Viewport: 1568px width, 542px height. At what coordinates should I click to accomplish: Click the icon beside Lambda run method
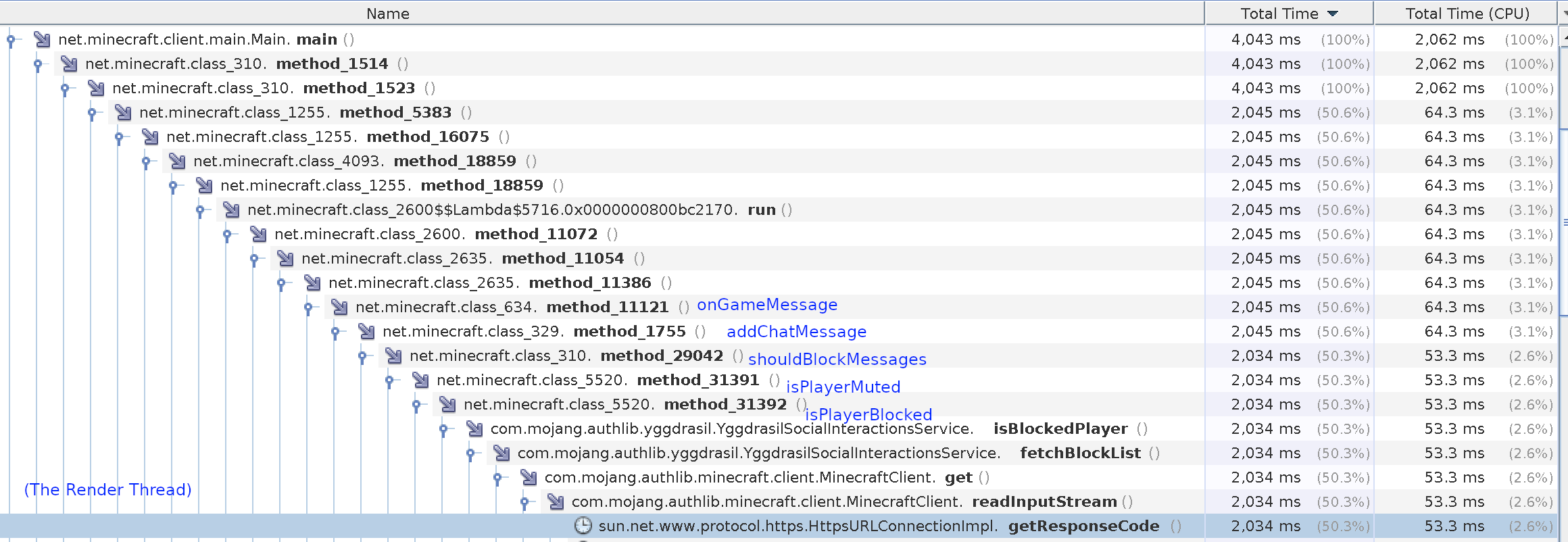coord(231,210)
